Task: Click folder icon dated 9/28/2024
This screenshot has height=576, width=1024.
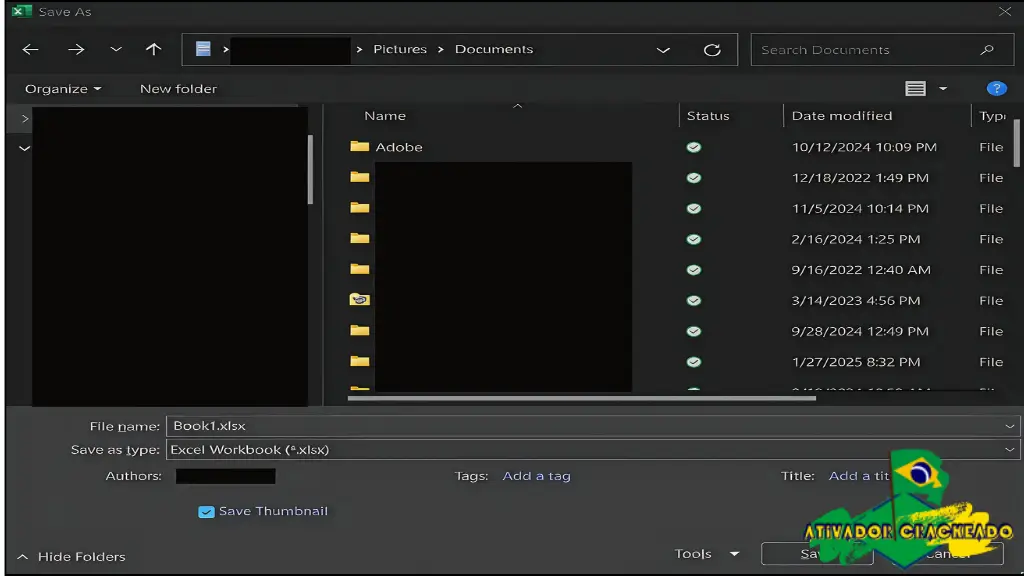Action: (359, 330)
